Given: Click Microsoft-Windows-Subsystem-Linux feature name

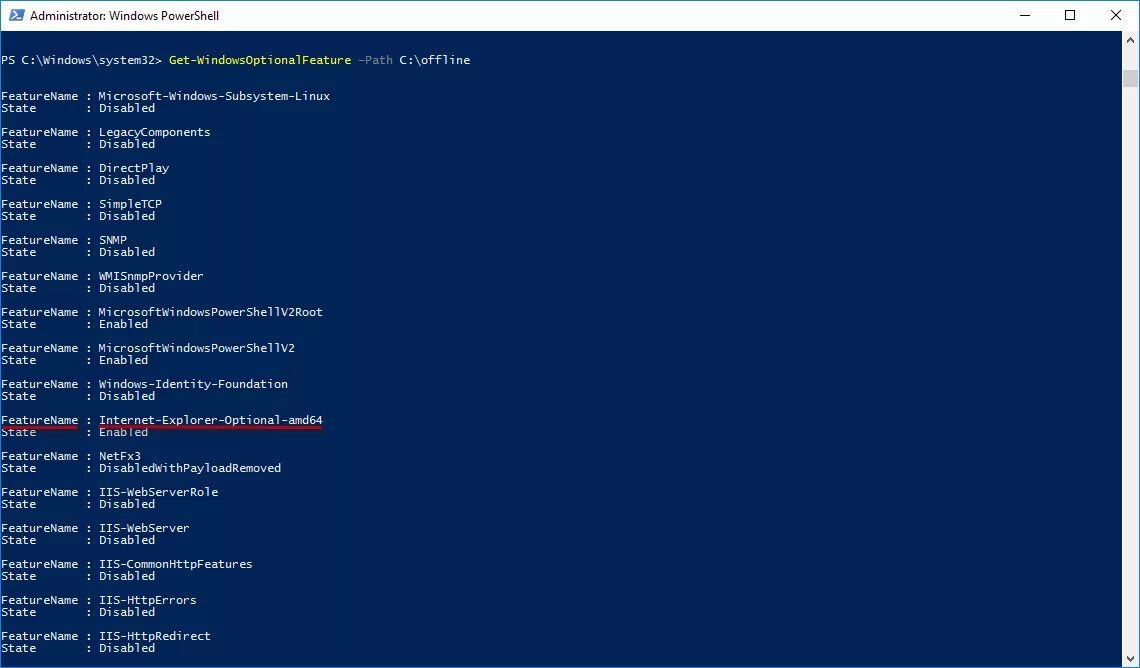Looking at the screenshot, I should pyautogui.click(x=214, y=96).
